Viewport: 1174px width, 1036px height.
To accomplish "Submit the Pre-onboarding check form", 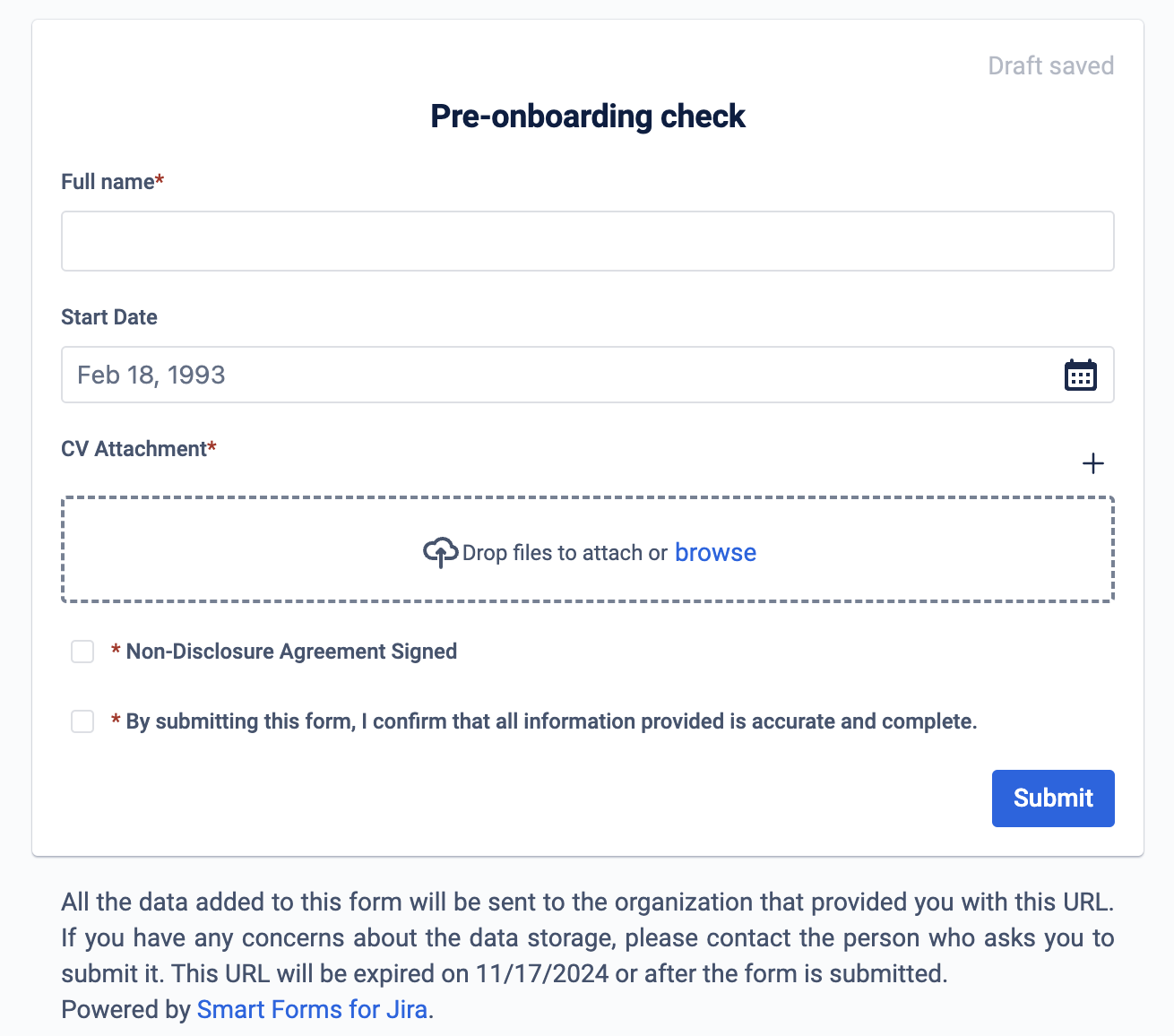I will click(1053, 798).
